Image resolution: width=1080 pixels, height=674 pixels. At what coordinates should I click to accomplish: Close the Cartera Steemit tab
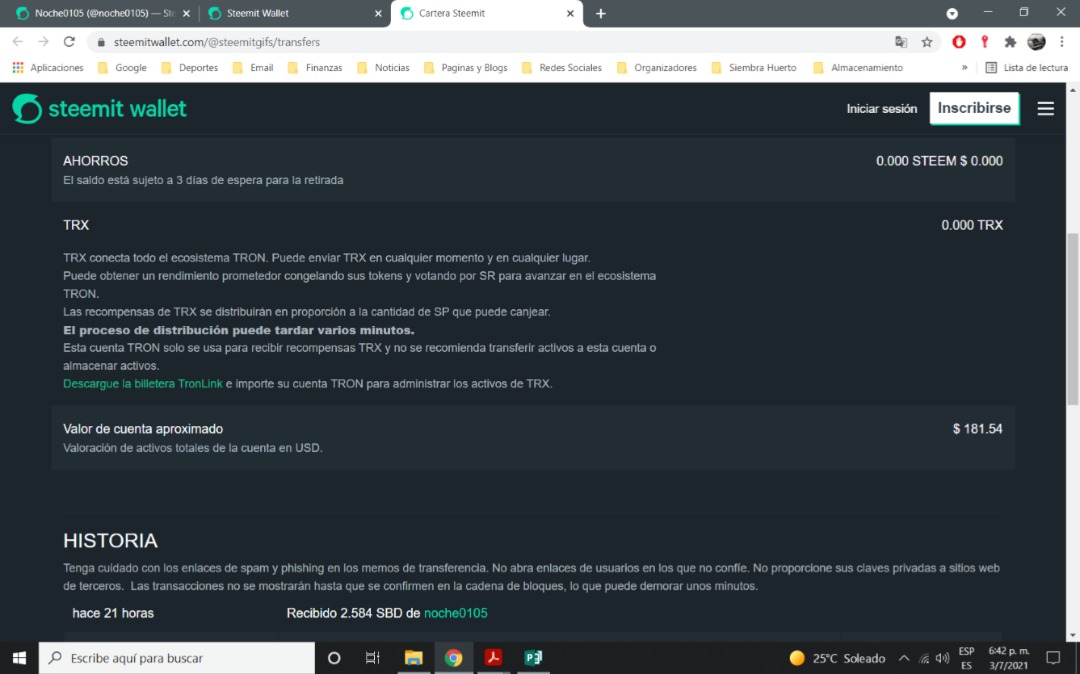pos(570,13)
